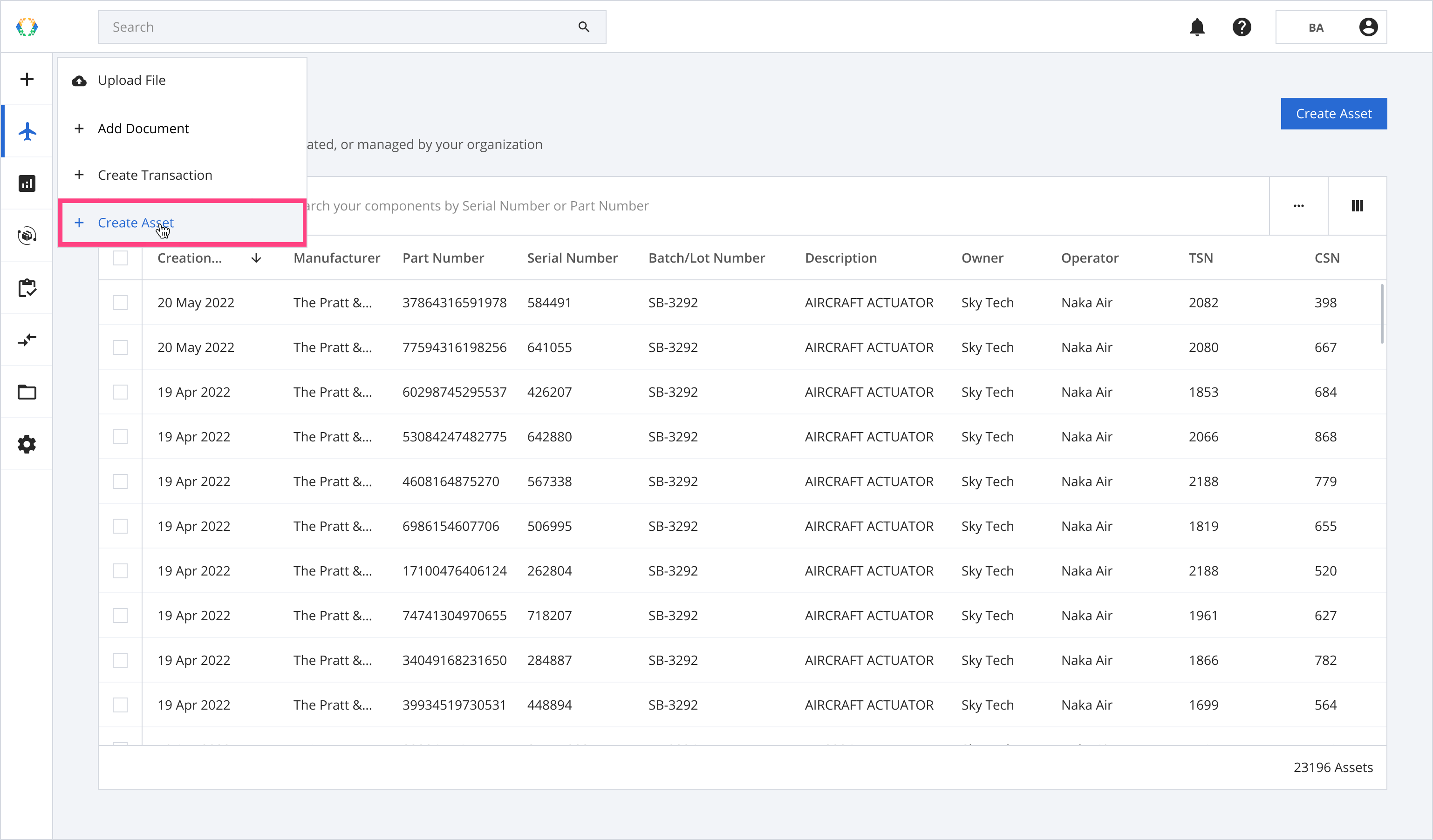Click the plus icon in the sidebar
The image size is (1433, 840).
point(27,79)
